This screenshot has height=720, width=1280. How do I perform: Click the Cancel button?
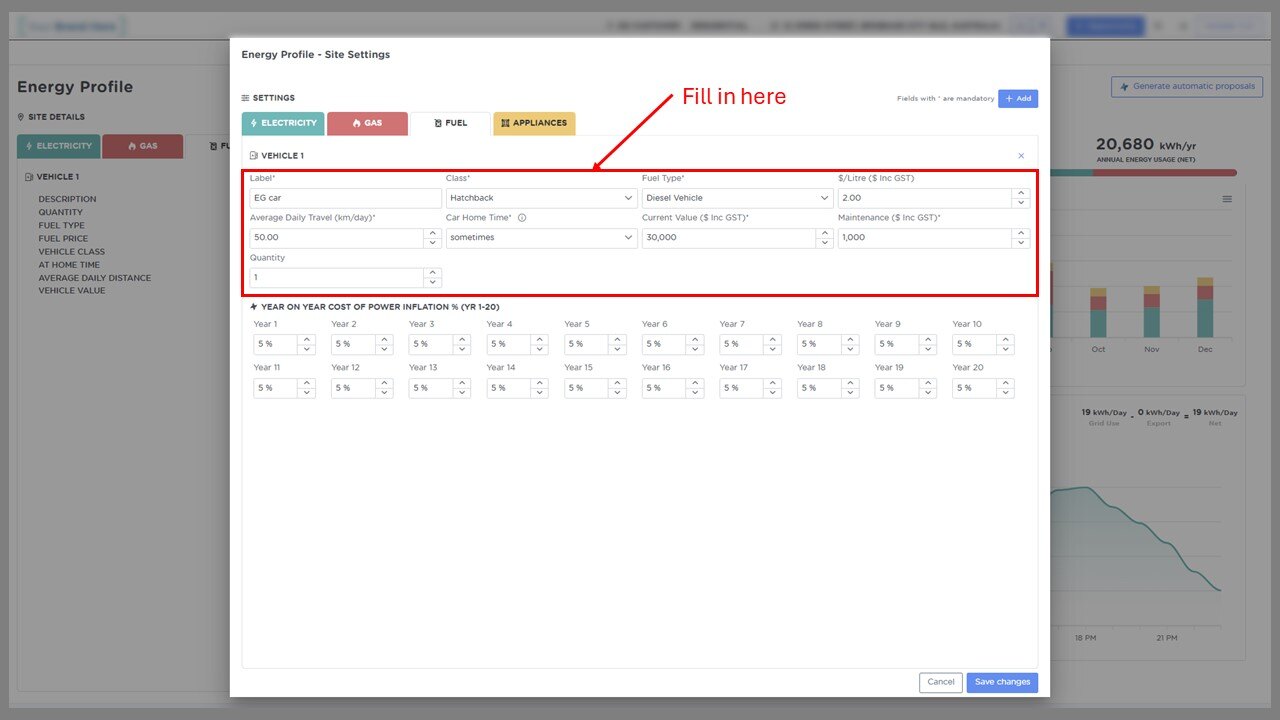pyautogui.click(x=941, y=682)
